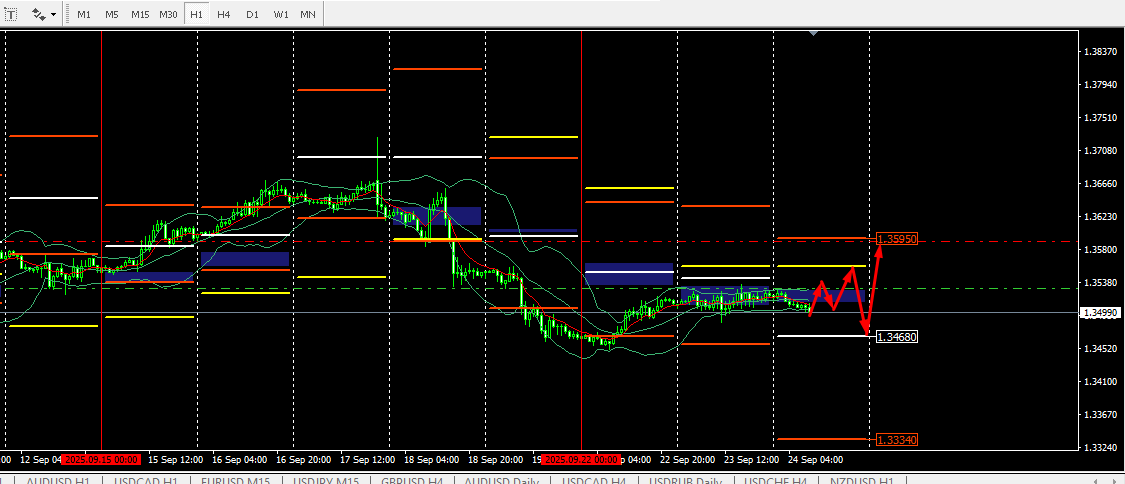Image resolution: width=1125 pixels, height=484 pixels.
Task: Click the 1.35950 orange price label
Action: click(x=897, y=239)
